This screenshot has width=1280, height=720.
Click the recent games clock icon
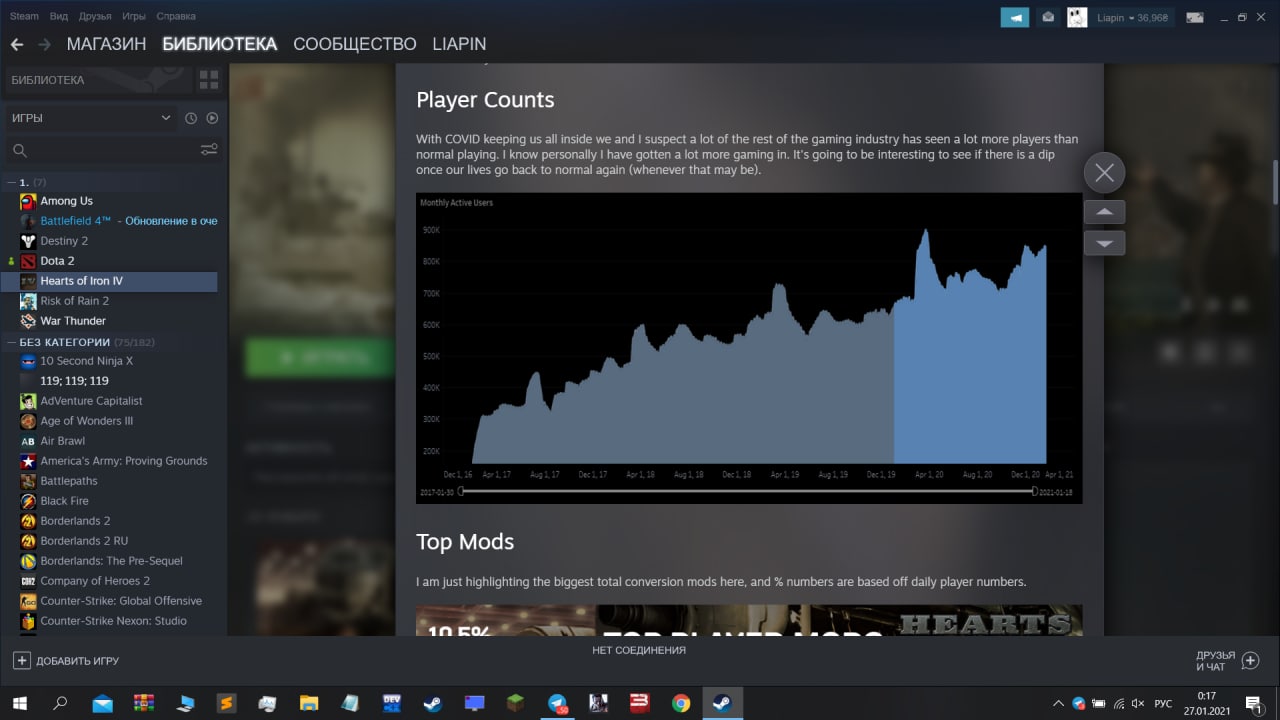click(191, 118)
